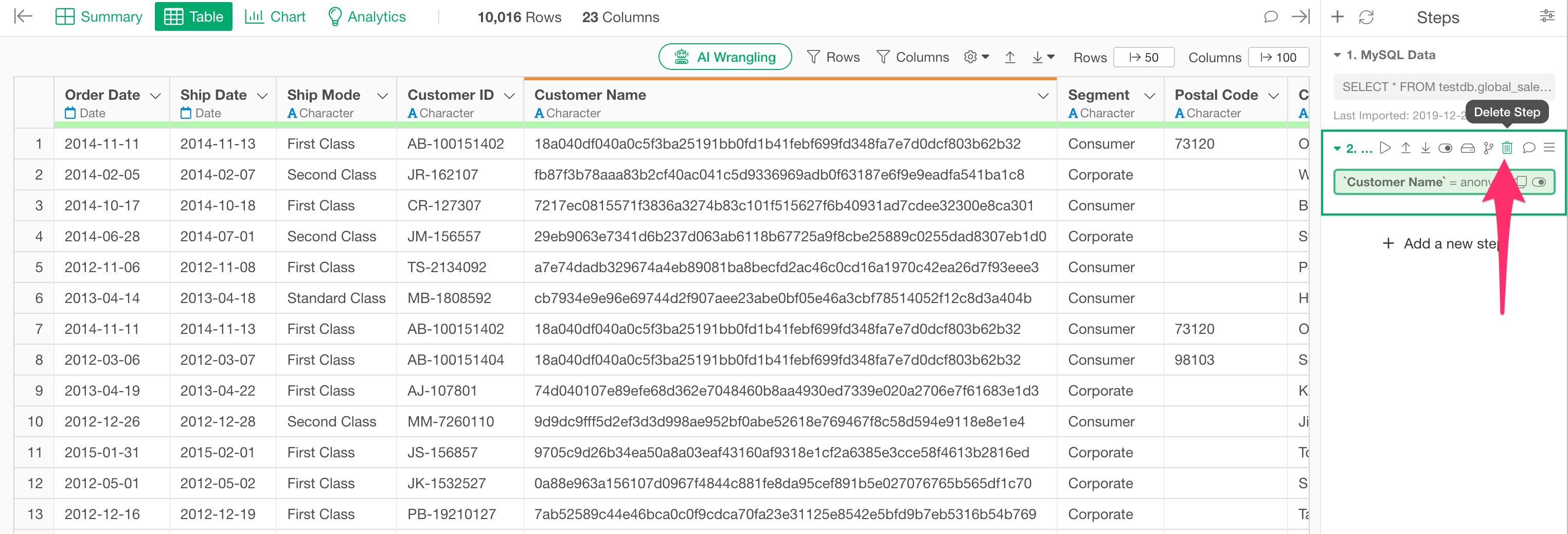Switch to the Chart tab

pyautogui.click(x=275, y=16)
